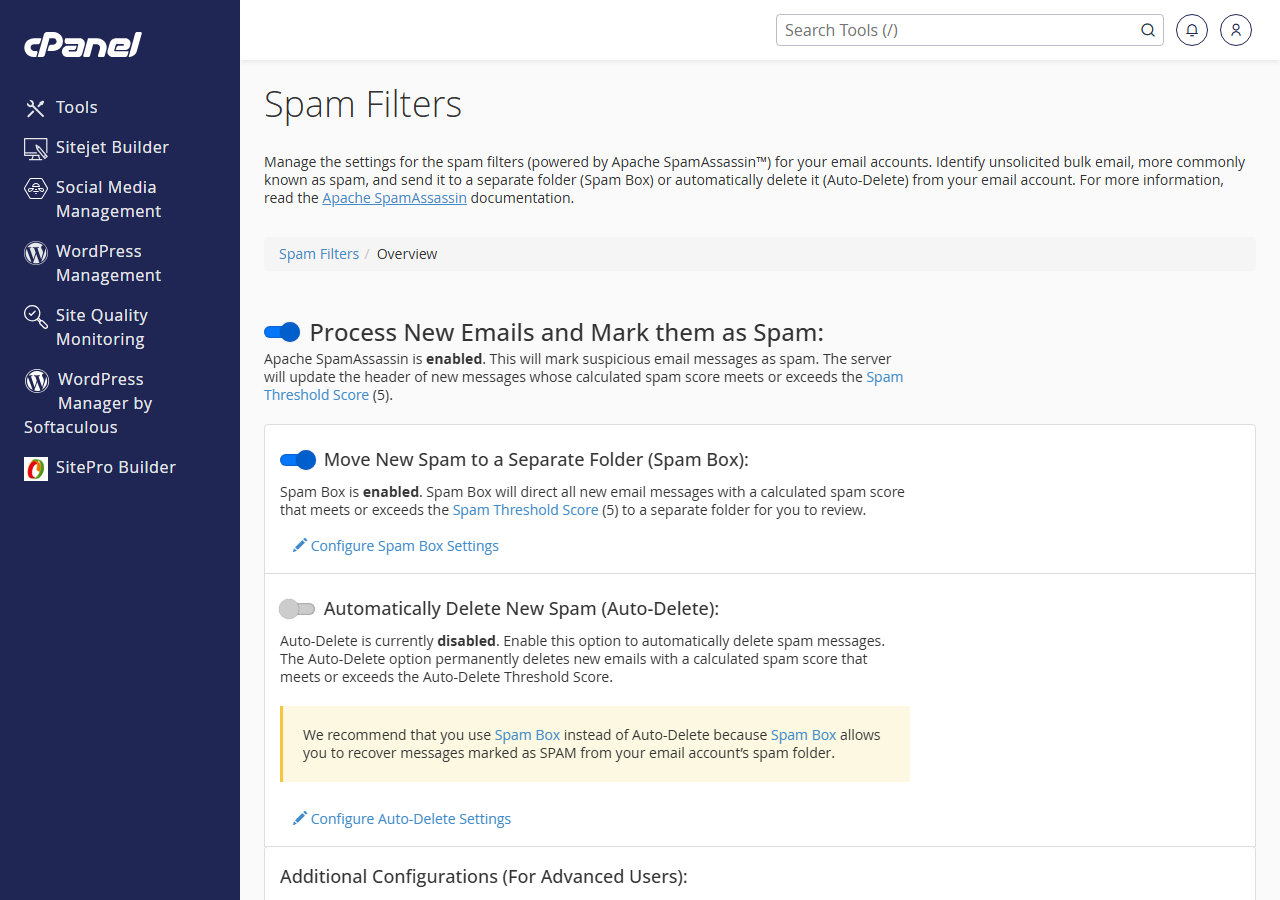The height and width of the screenshot is (900, 1280).
Task: Click first Spam Box link in yellow notice
Action: (527, 735)
